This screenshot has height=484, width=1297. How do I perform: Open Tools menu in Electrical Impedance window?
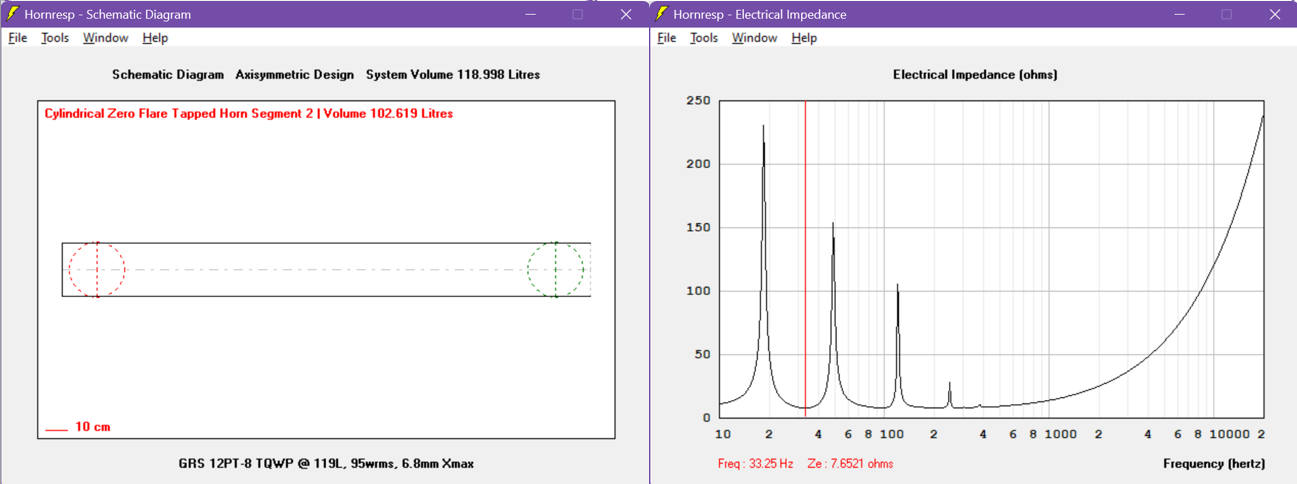[x=704, y=38]
